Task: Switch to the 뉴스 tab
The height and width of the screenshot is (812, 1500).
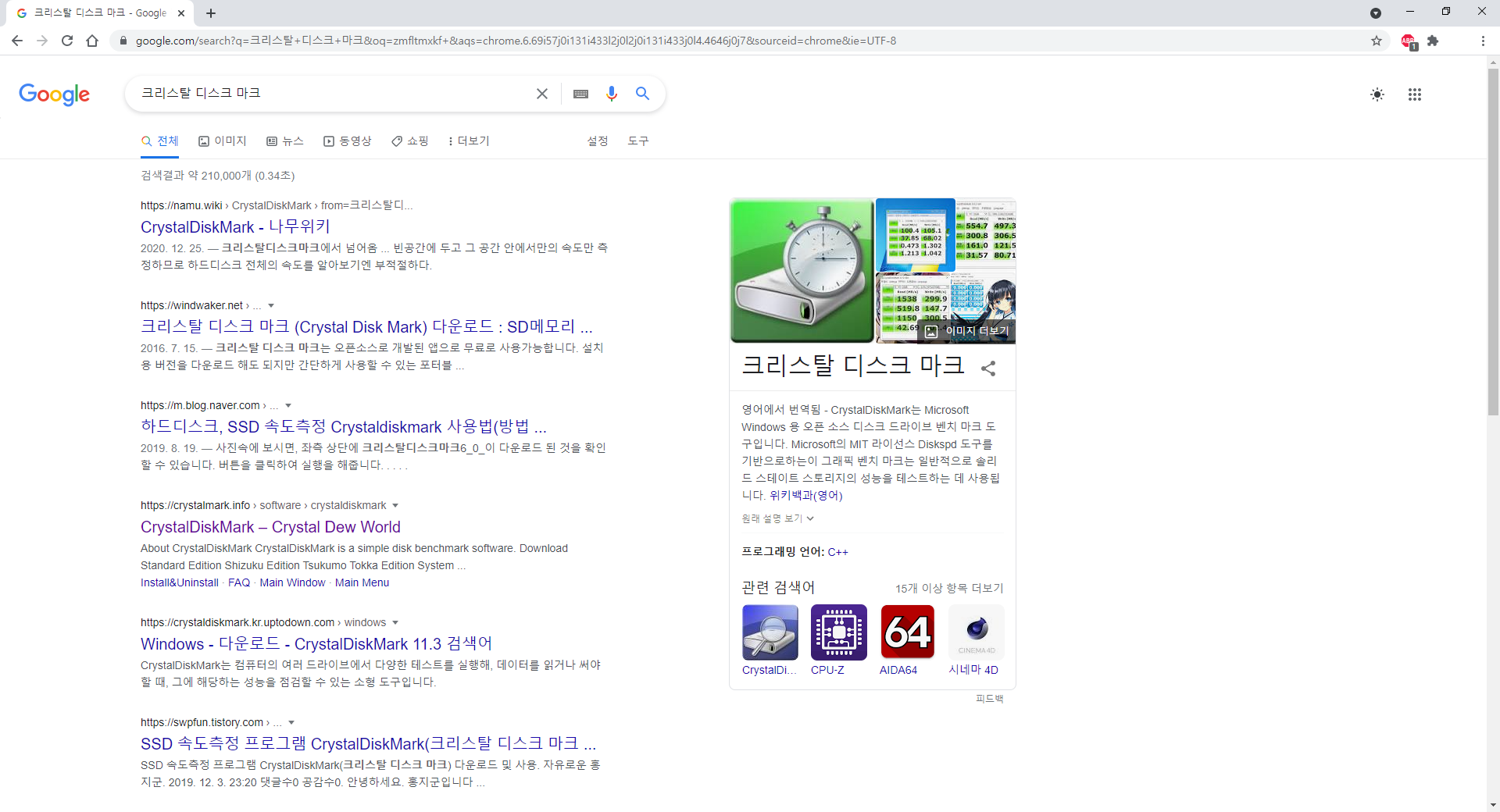Action: coord(285,141)
